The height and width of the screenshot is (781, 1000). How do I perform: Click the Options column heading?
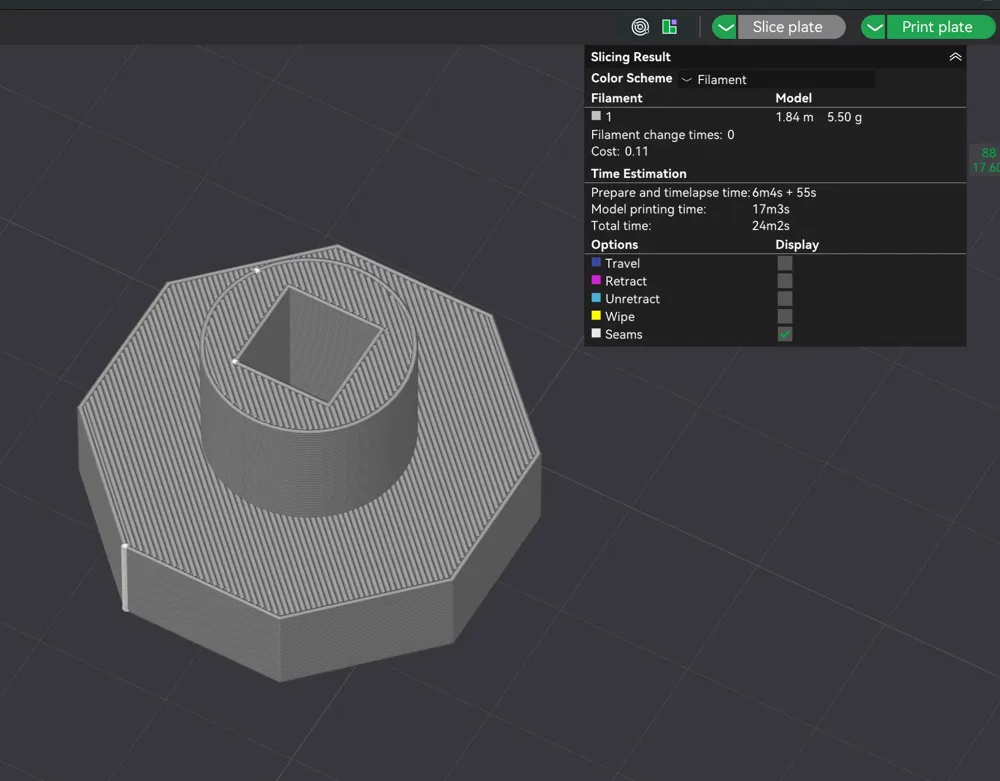click(x=614, y=245)
